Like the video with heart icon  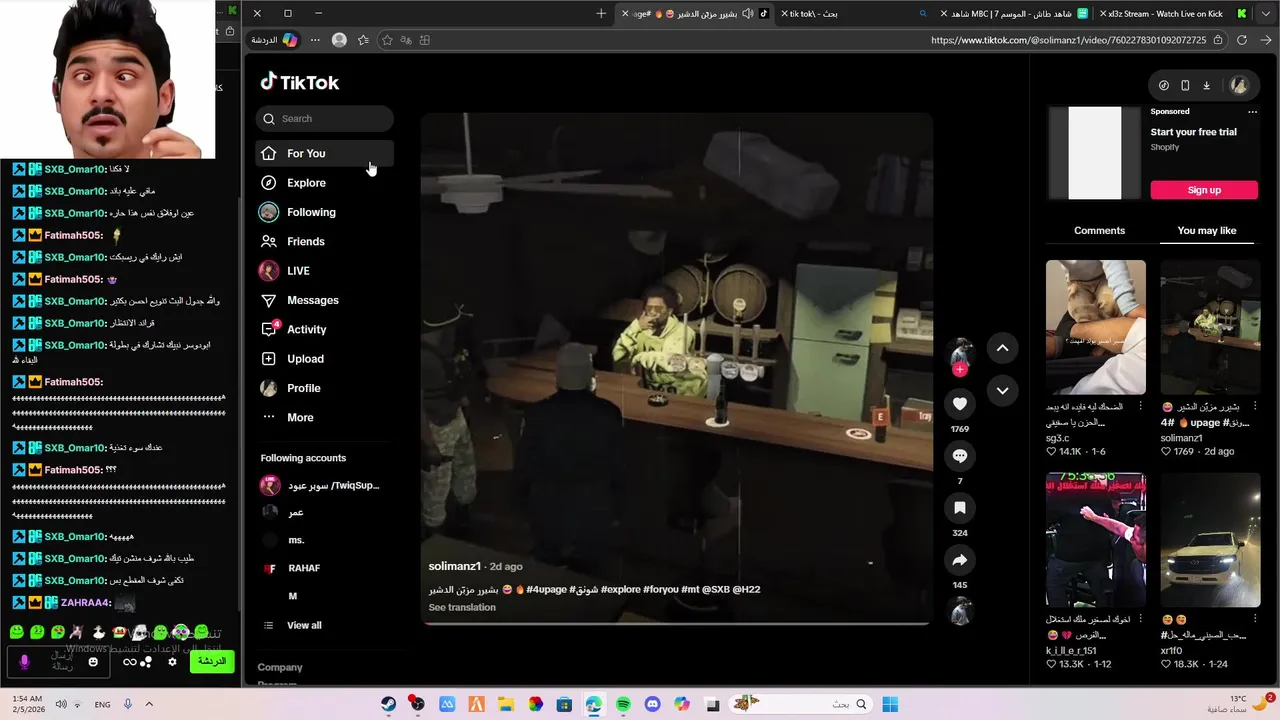[x=960, y=403]
